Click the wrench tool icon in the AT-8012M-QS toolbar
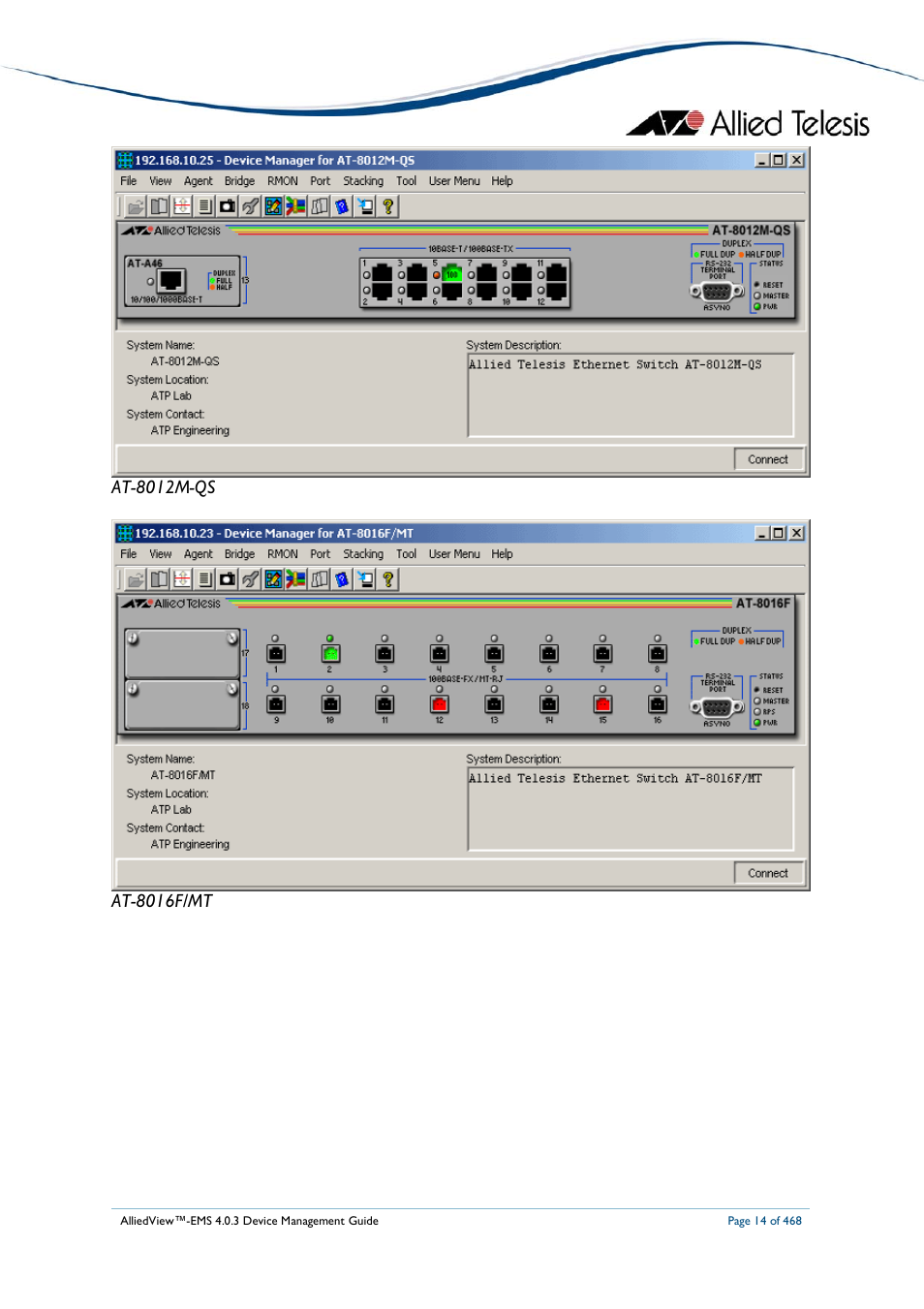 pyautogui.click(x=251, y=206)
